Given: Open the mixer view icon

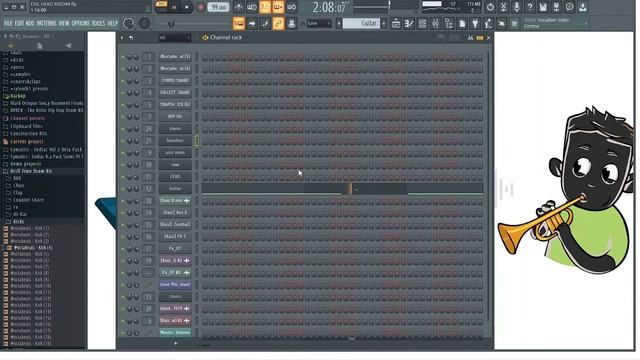Looking at the screenshot, I should (x=436, y=24).
